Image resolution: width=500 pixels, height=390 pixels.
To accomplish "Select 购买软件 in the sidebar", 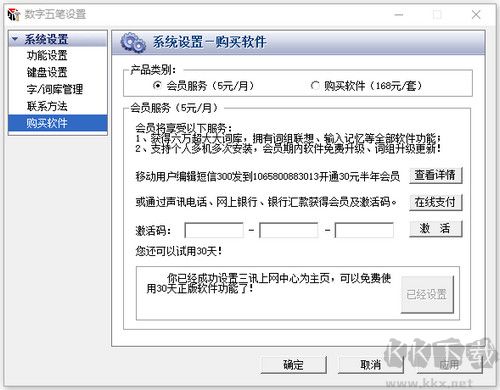I will point(58,123).
